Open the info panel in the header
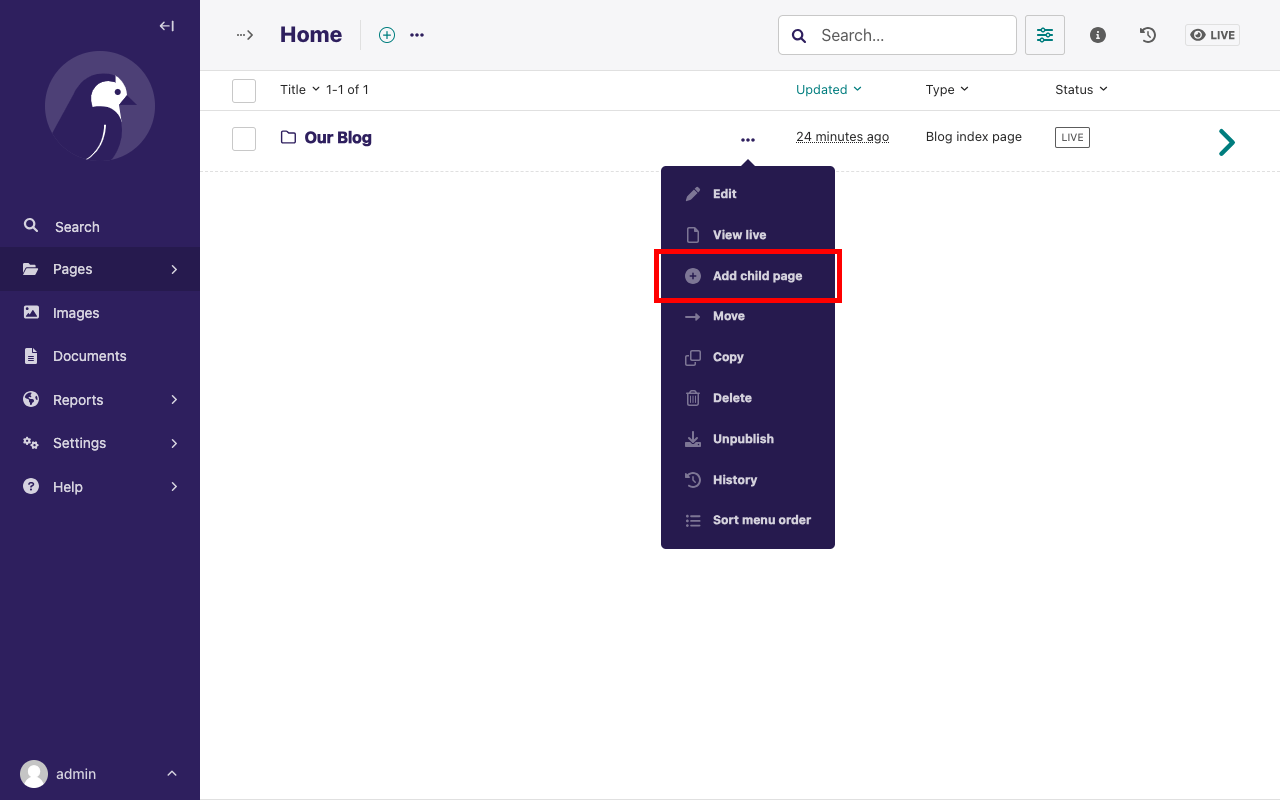 [x=1097, y=35]
